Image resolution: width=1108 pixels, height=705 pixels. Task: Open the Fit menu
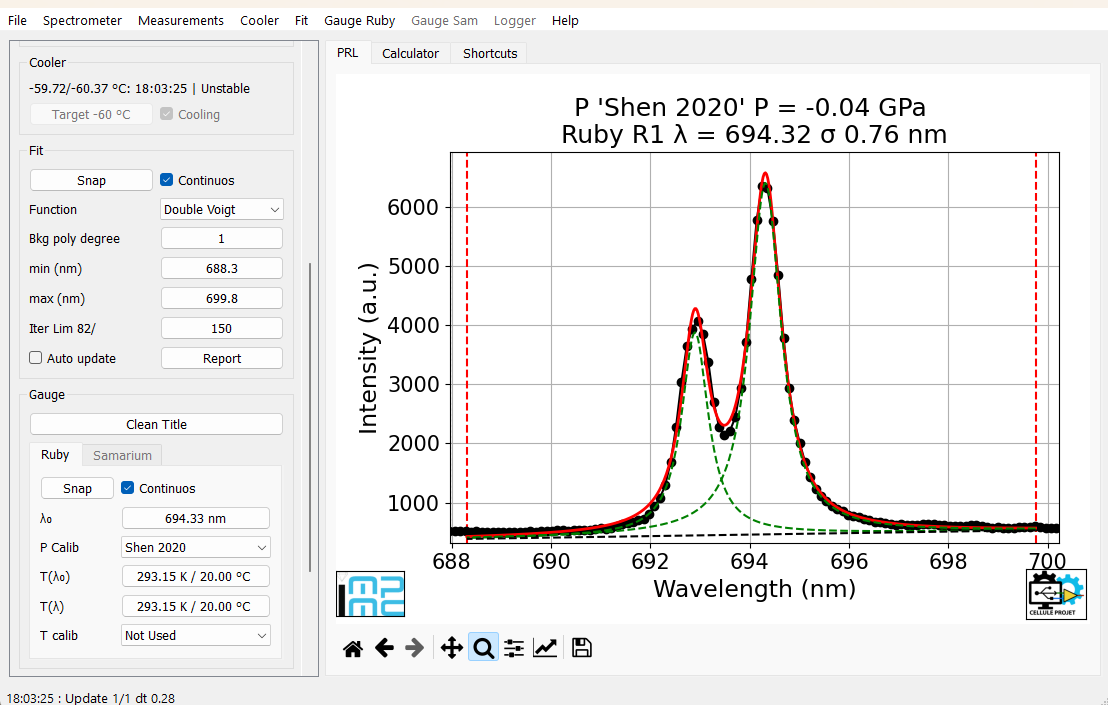click(301, 20)
